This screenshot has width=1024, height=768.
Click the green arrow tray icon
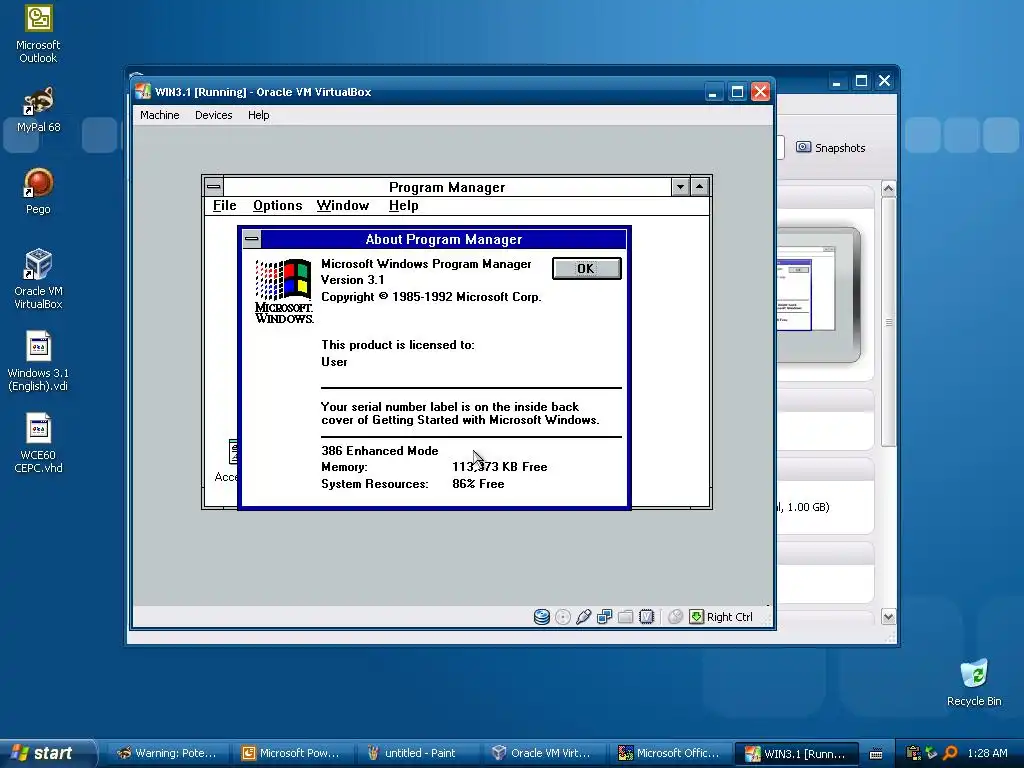tap(931, 753)
